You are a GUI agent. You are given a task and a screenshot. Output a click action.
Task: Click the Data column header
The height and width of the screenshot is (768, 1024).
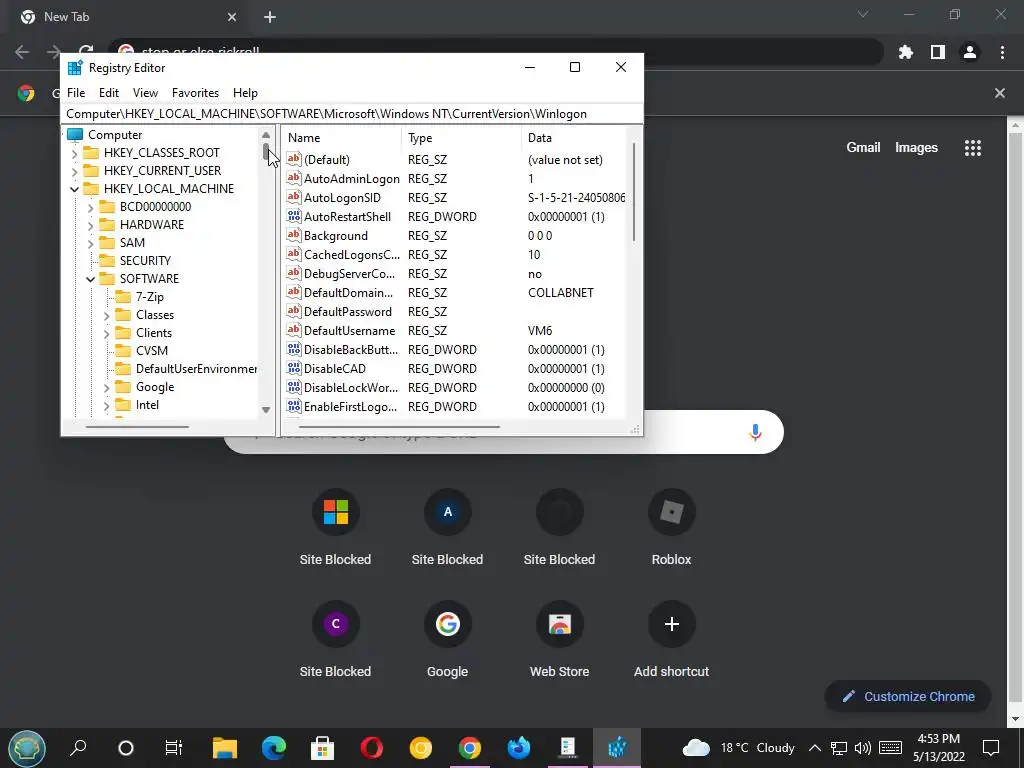coord(575,138)
